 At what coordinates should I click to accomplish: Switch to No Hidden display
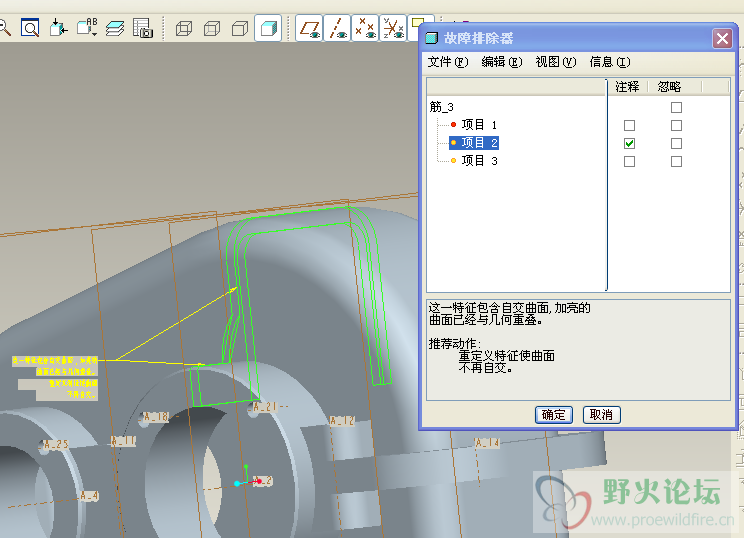(x=240, y=28)
